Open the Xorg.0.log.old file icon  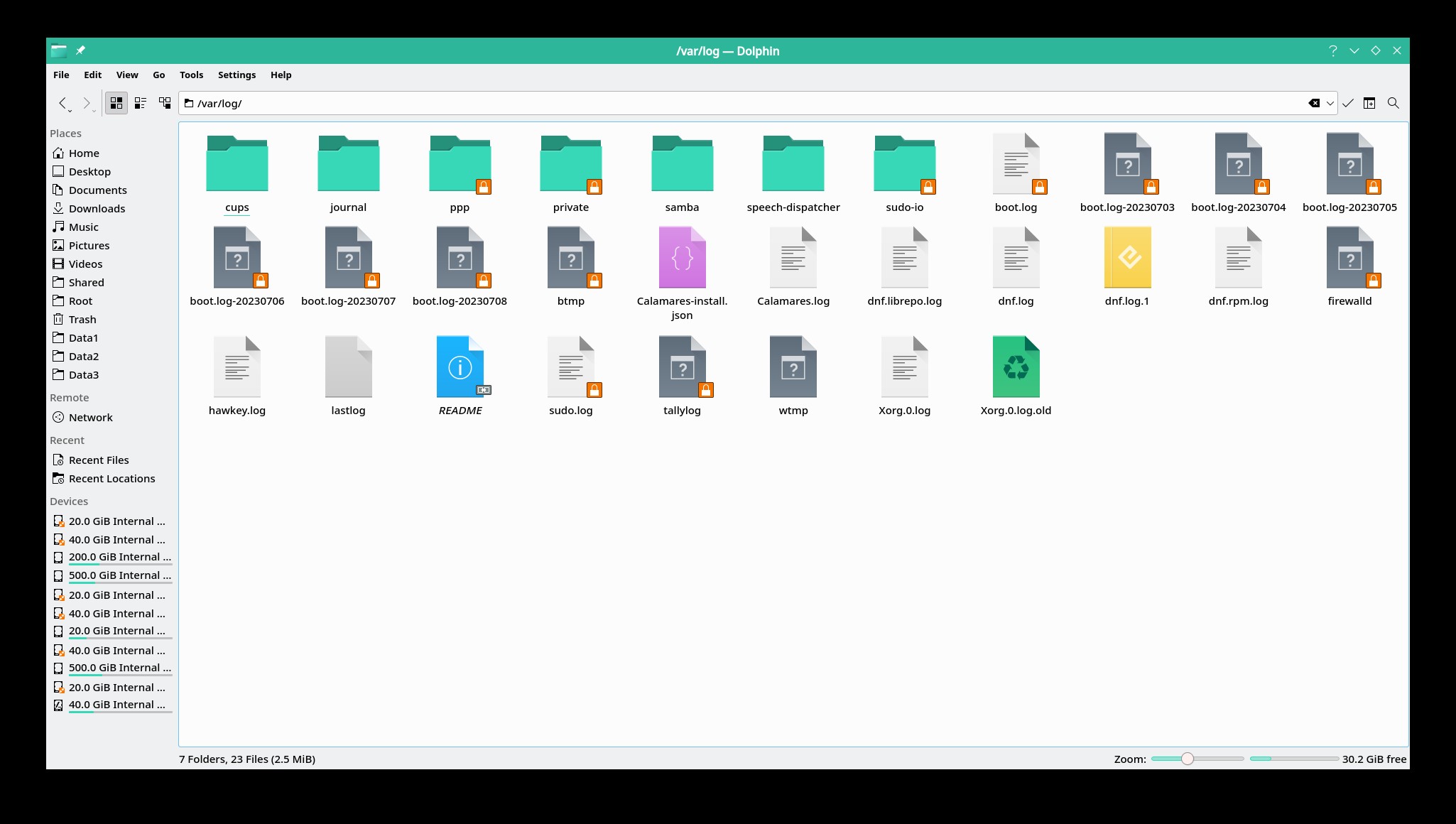[1016, 367]
